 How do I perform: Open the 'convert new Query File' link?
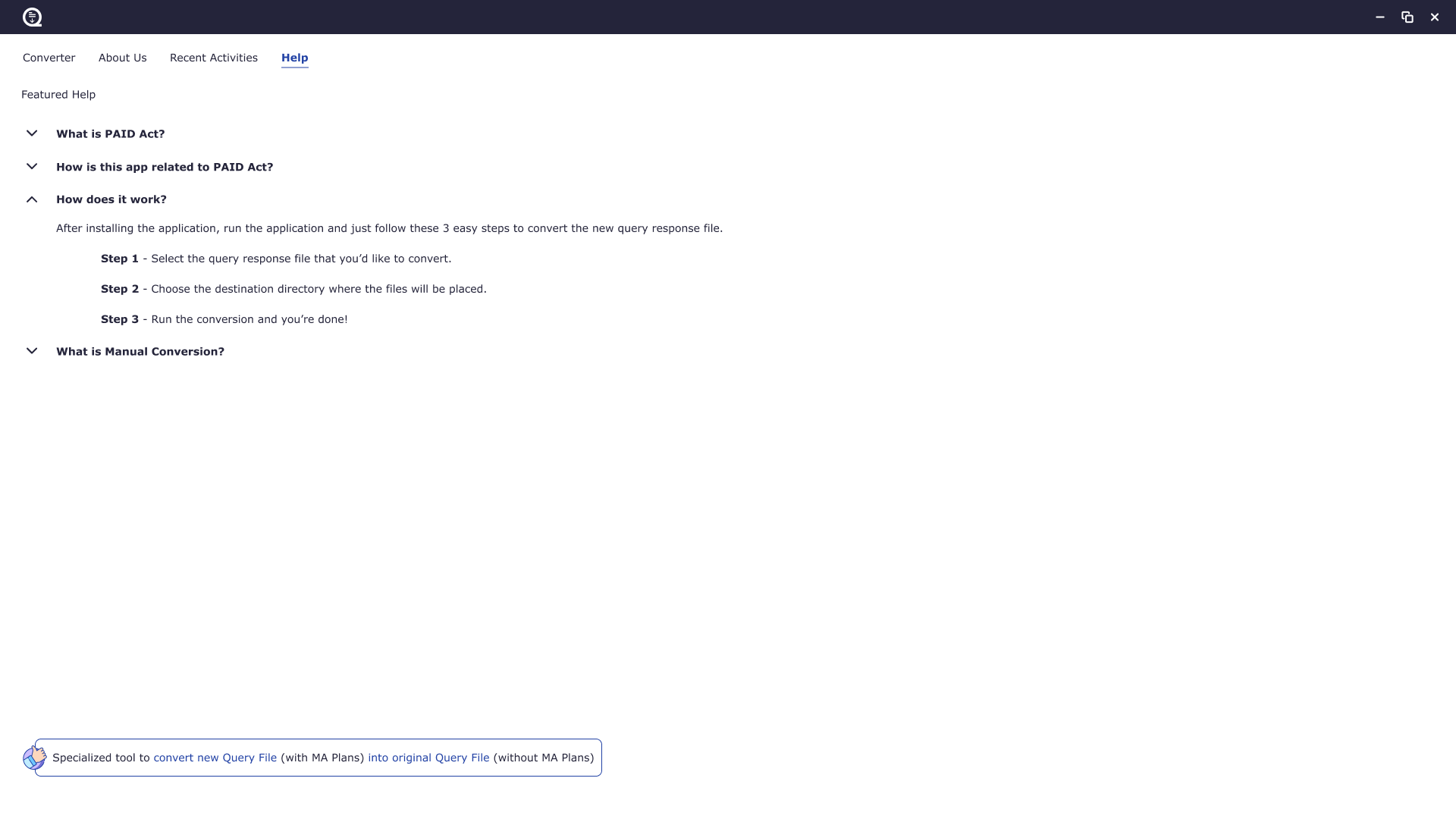[x=215, y=757]
